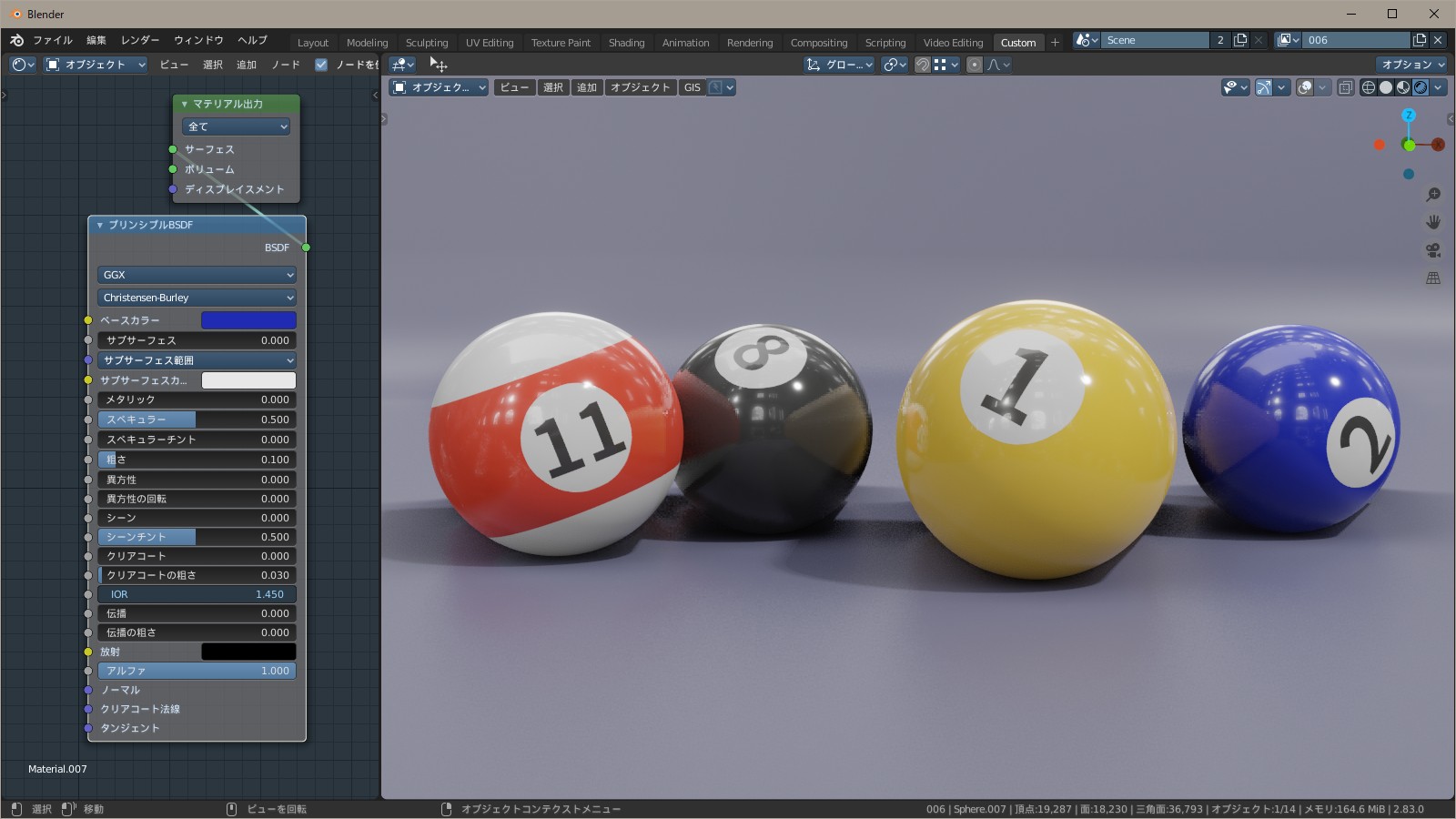Click the スペキュラー slider
Screen dimensions: 1456x819
[x=197, y=420]
